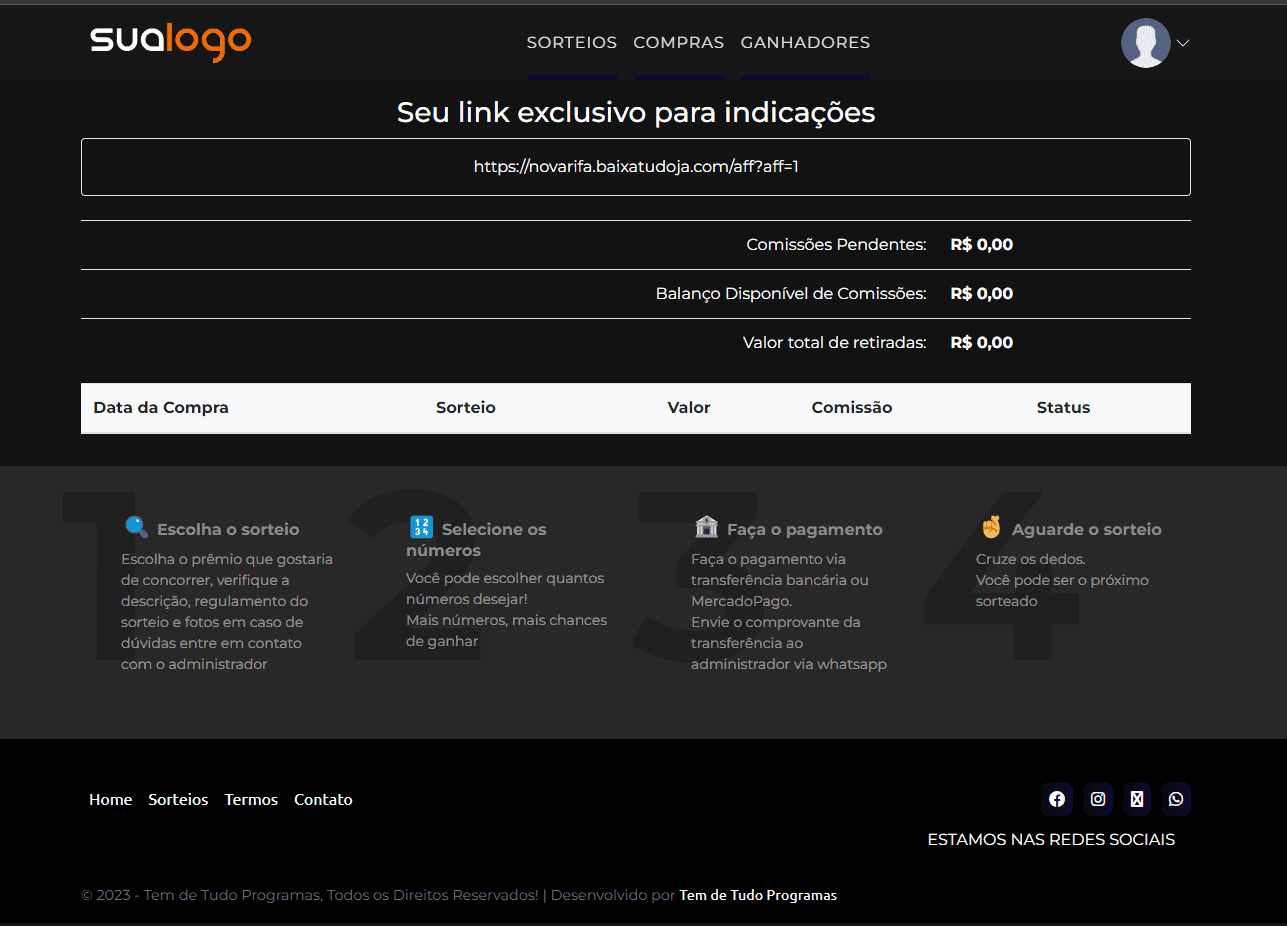Viewport: 1287px width, 926px height.
Task: Expand the profile dropdown chevron
Action: pyautogui.click(x=1183, y=43)
